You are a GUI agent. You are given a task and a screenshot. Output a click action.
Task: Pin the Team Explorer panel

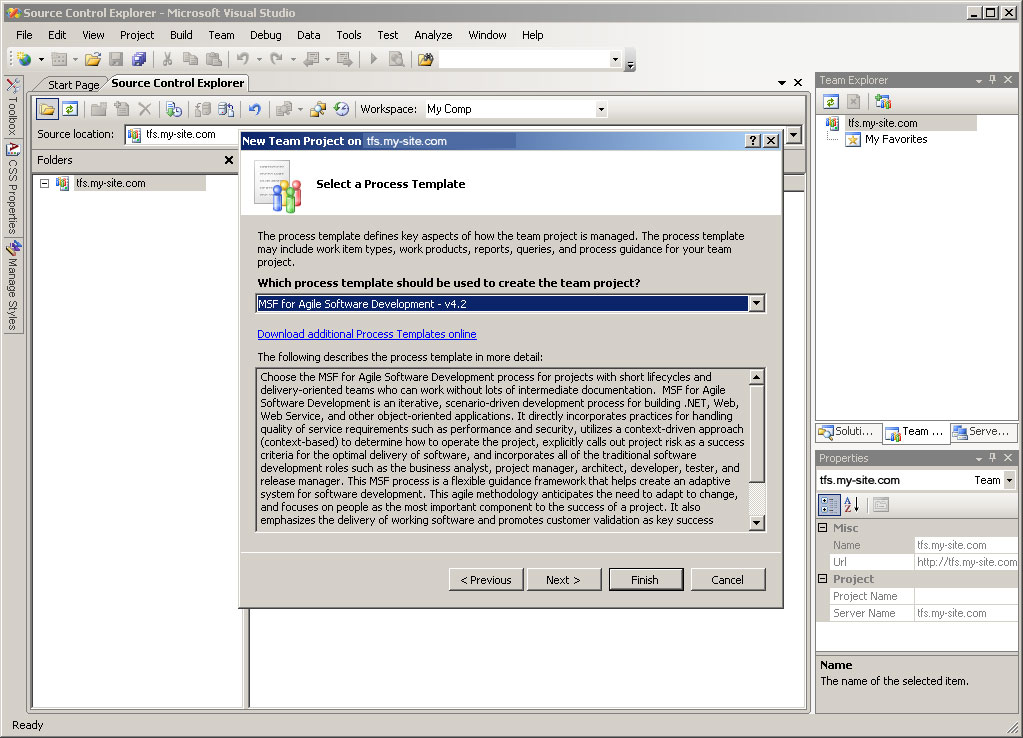click(992, 80)
